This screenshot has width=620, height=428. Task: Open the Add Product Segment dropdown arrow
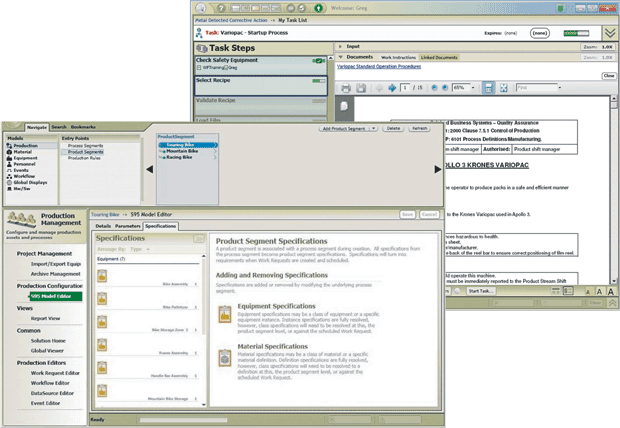[374, 129]
